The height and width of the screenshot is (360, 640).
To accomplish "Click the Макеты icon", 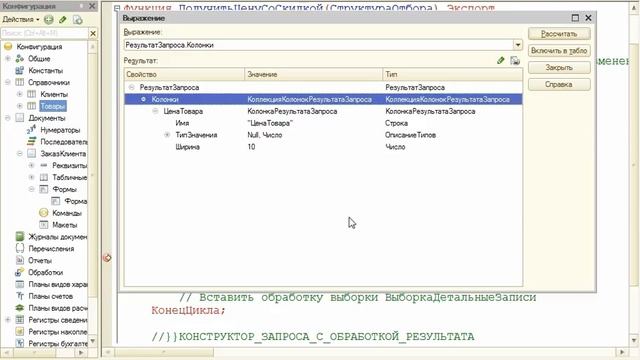I will 44,224.
